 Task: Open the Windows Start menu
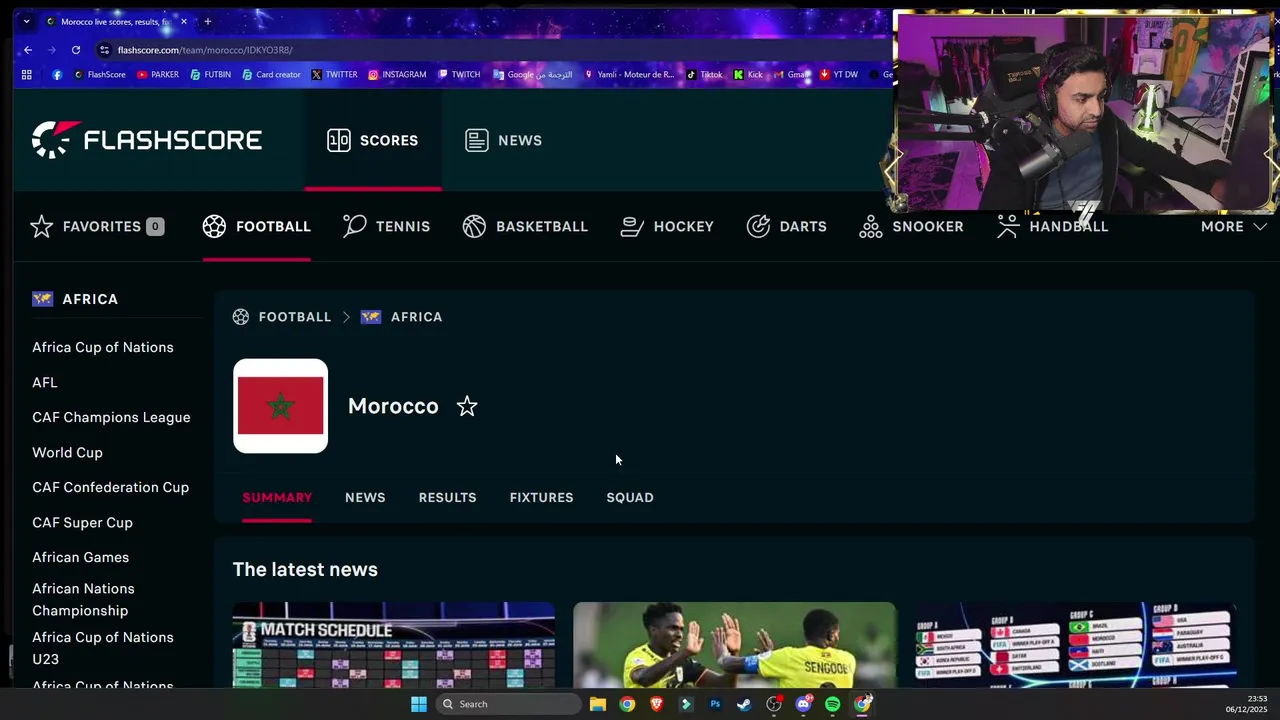419,704
